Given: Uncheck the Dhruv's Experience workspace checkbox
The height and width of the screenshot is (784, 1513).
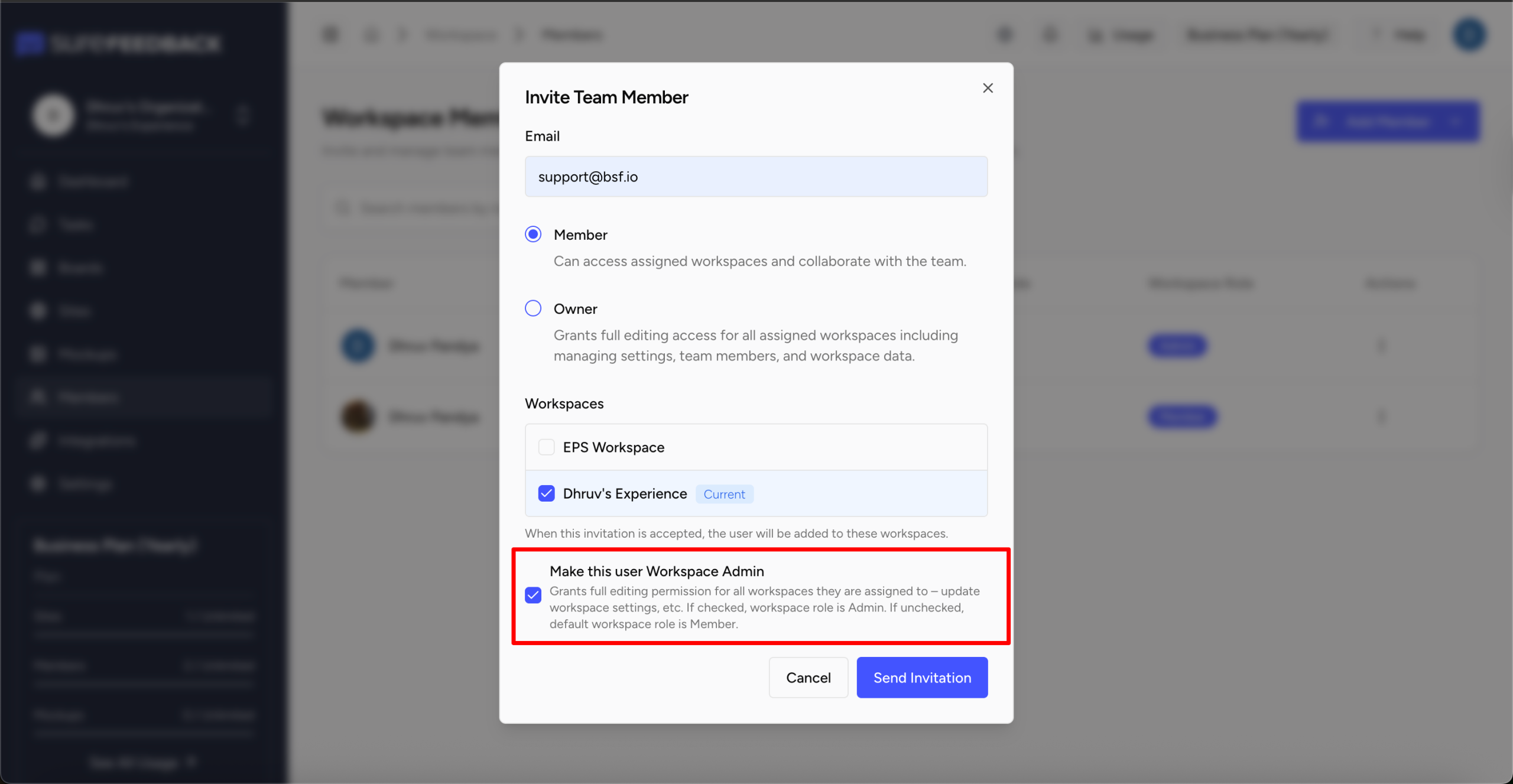Looking at the screenshot, I should pyautogui.click(x=546, y=493).
